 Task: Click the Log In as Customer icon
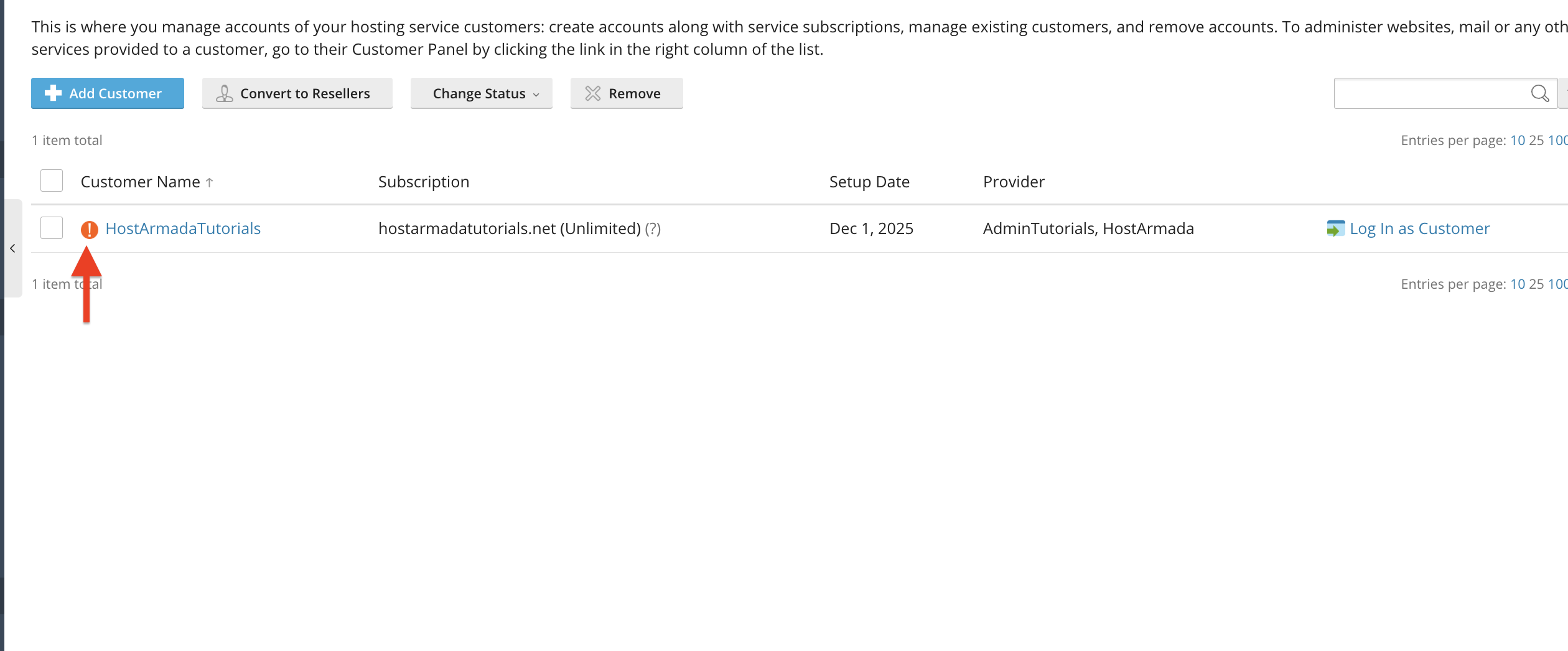[1335, 229]
